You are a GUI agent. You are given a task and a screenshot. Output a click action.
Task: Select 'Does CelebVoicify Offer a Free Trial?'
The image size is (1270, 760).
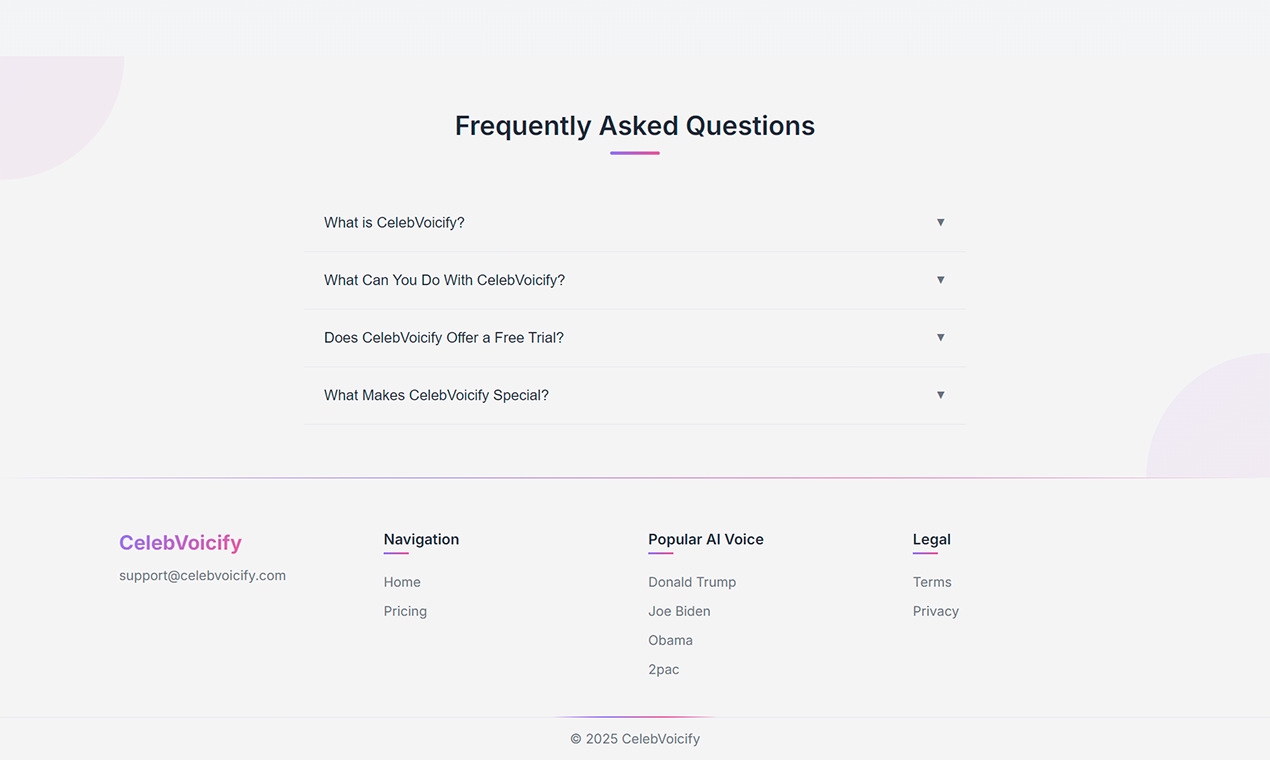pyautogui.click(x=444, y=338)
